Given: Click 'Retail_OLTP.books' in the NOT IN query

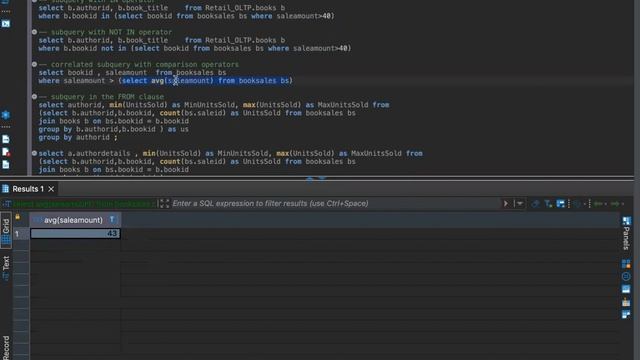Looking at the screenshot, I should click(x=240, y=40).
